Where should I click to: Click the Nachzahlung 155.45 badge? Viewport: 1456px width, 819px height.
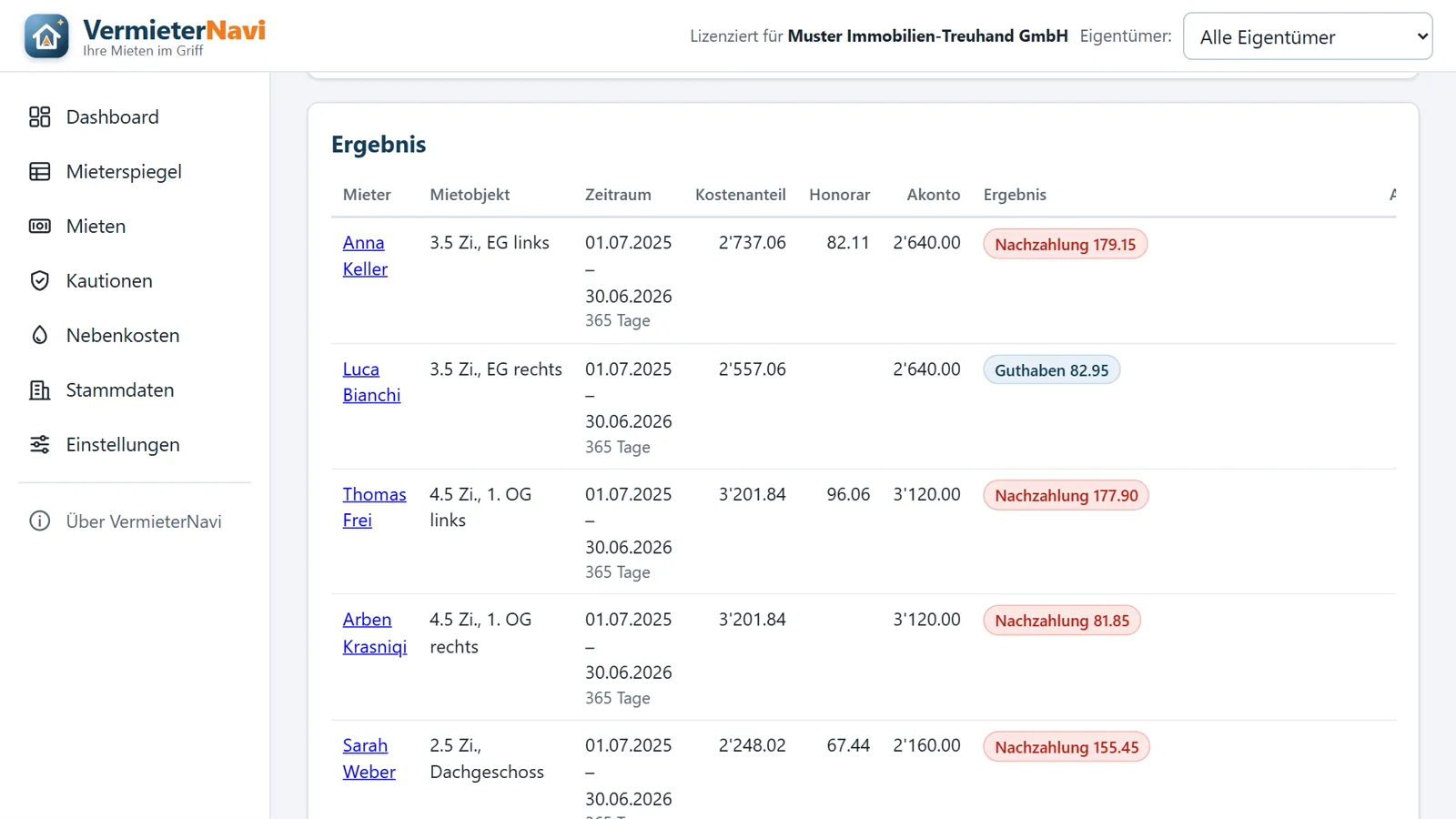pyautogui.click(x=1067, y=747)
